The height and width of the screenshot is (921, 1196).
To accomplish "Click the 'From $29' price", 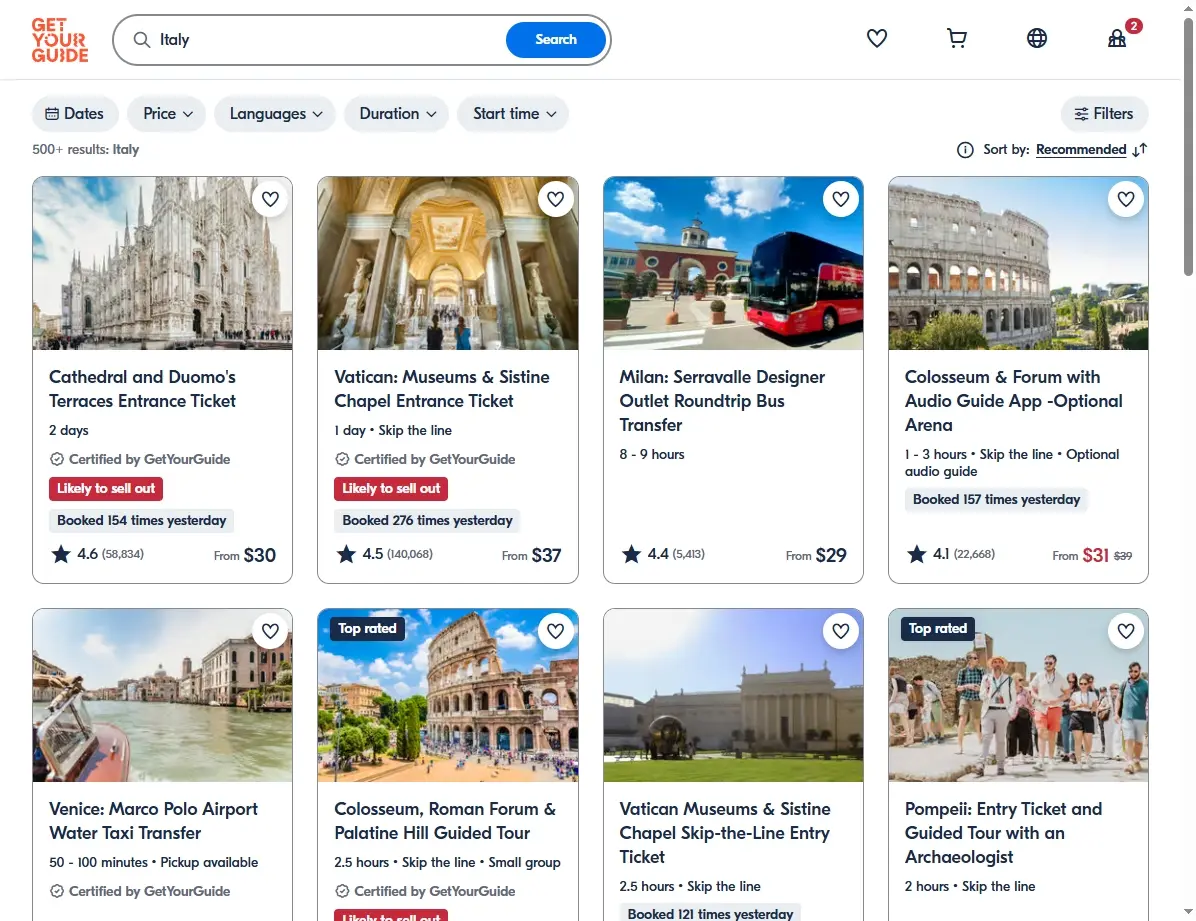I will pyautogui.click(x=816, y=555).
